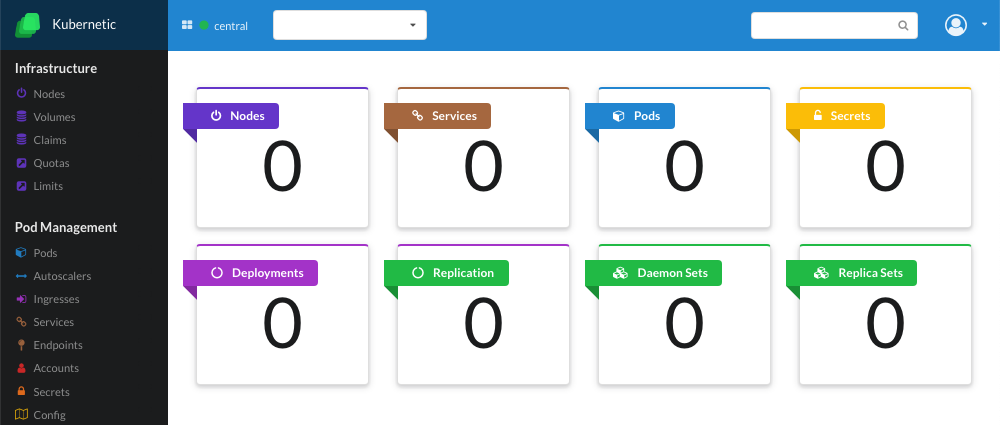1000x425 pixels.
Task: Click the circle icon on Replication card
Action: [x=418, y=272]
